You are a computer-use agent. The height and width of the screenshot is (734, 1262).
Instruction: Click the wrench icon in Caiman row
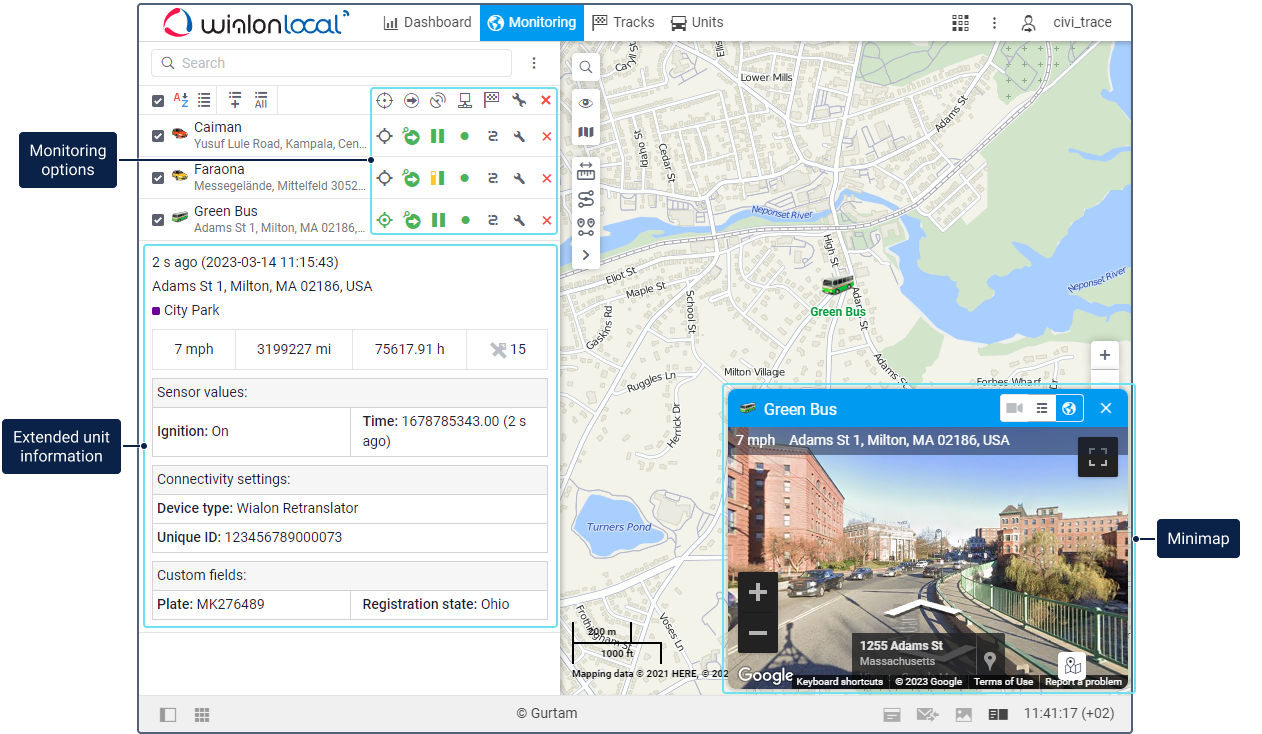[519, 137]
